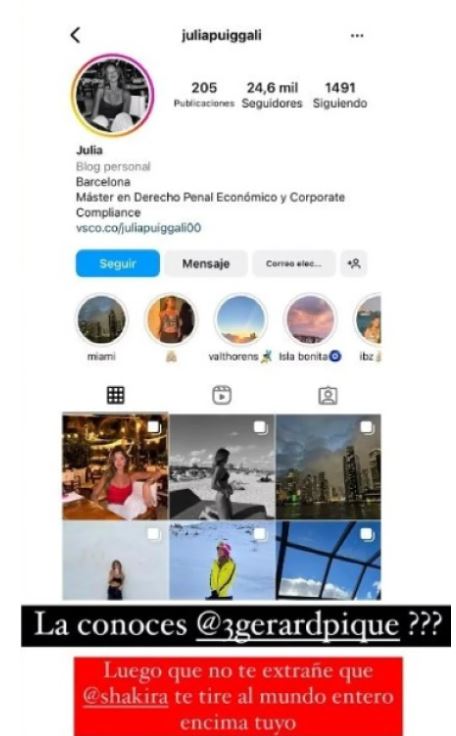Click the Correo elec... button
Screen dimensions: 456x736
[294, 263]
